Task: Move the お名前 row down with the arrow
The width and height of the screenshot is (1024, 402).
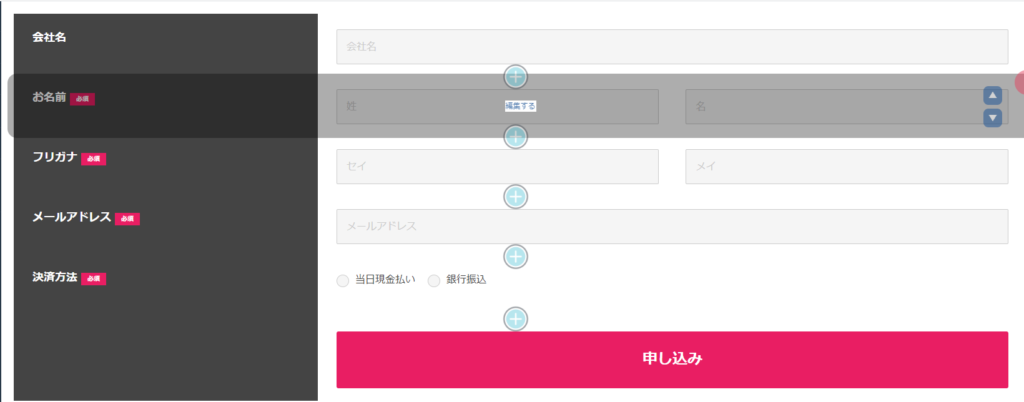Action: pyautogui.click(x=993, y=118)
